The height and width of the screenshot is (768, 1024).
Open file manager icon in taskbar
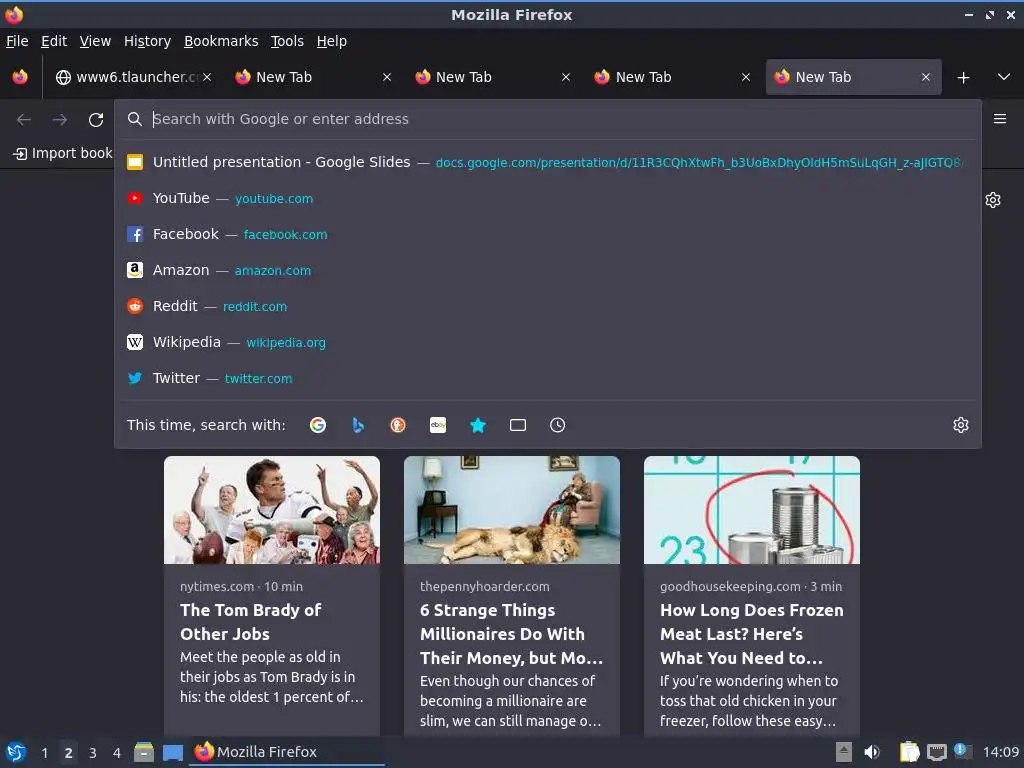coord(144,752)
